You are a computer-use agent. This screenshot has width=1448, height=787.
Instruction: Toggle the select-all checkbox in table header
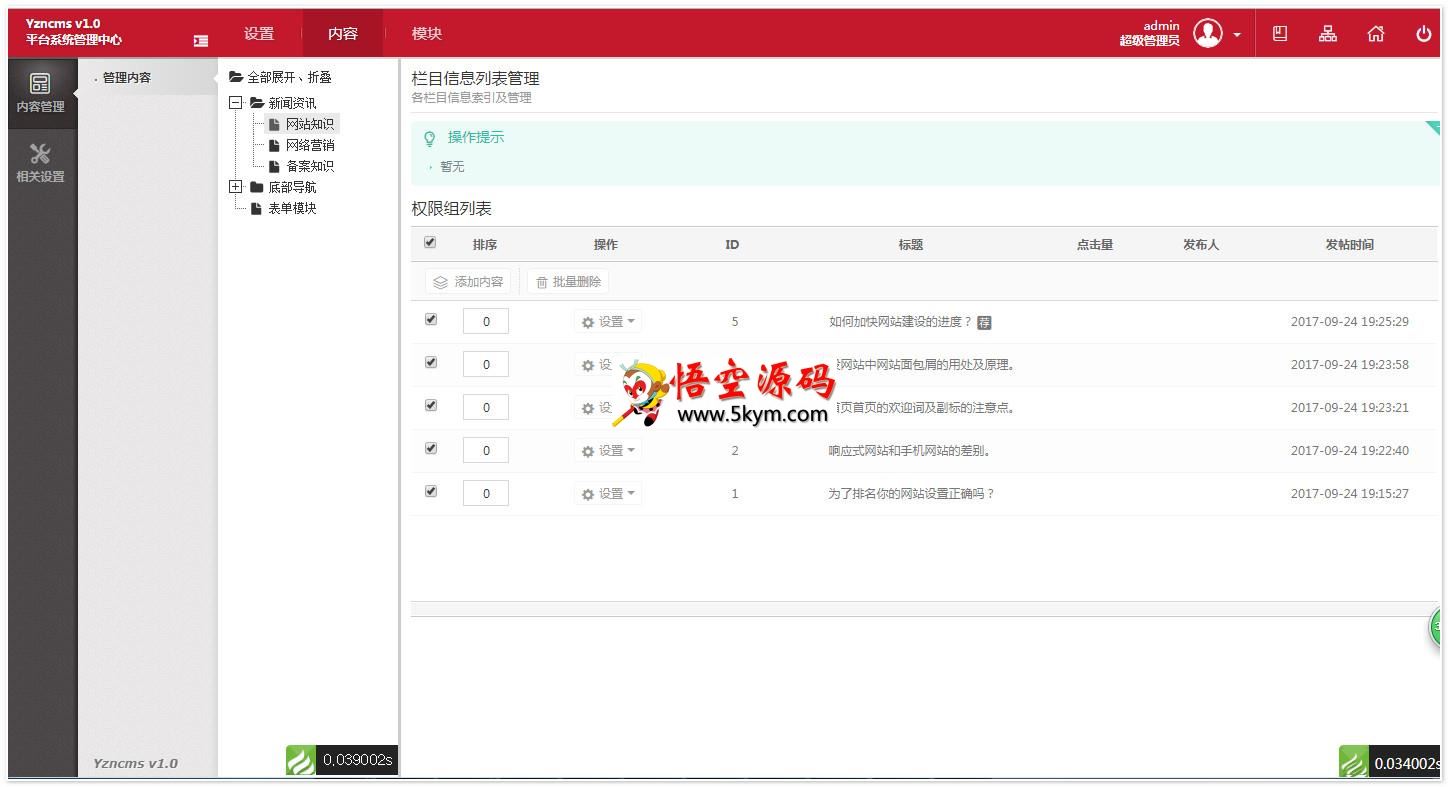pos(430,242)
